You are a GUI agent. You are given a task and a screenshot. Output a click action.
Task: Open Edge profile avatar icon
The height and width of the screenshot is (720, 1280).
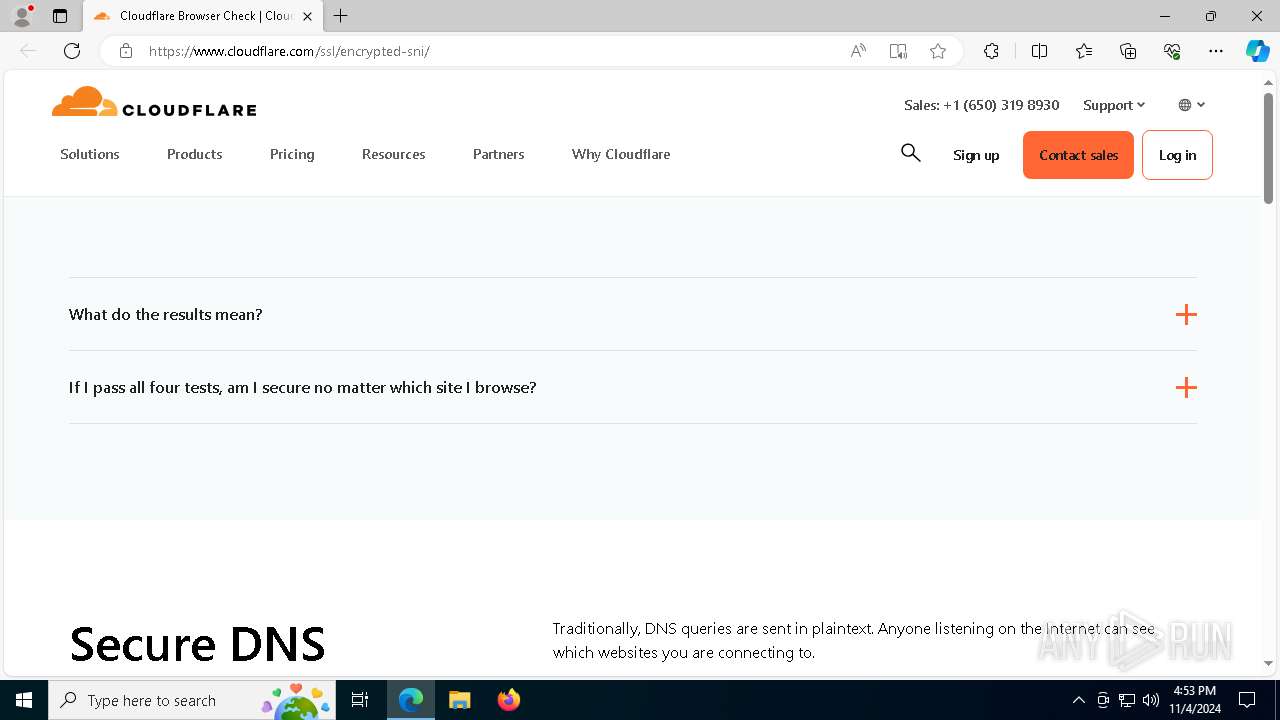coord(22,16)
